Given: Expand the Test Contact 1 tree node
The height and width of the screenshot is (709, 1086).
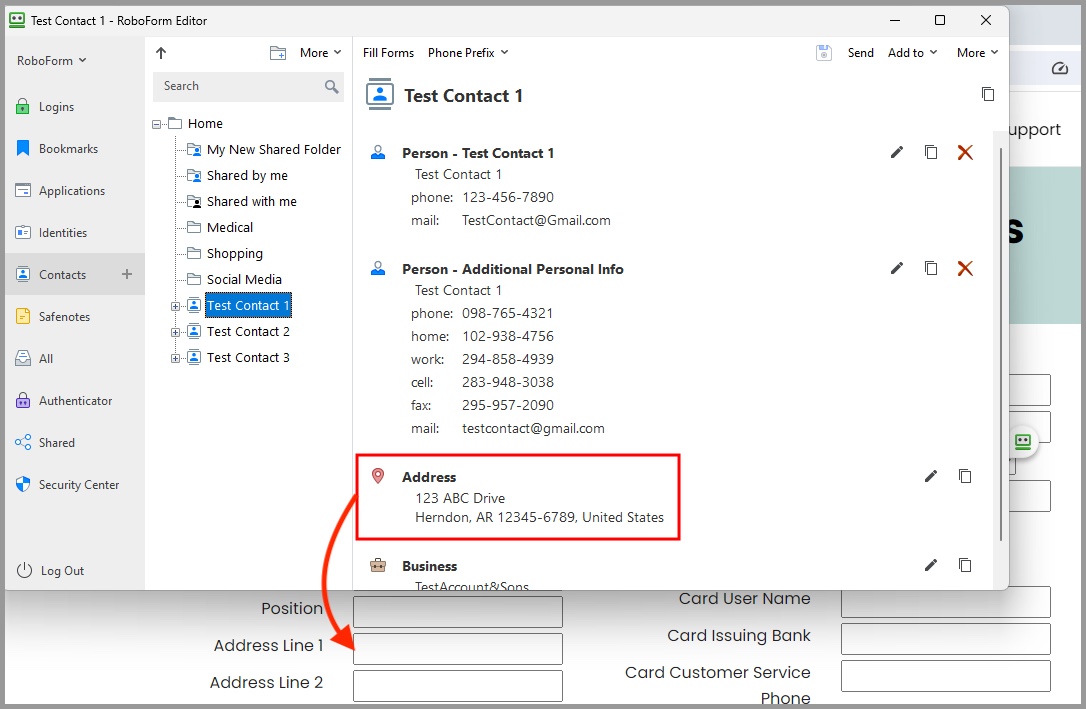Looking at the screenshot, I should [175, 306].
